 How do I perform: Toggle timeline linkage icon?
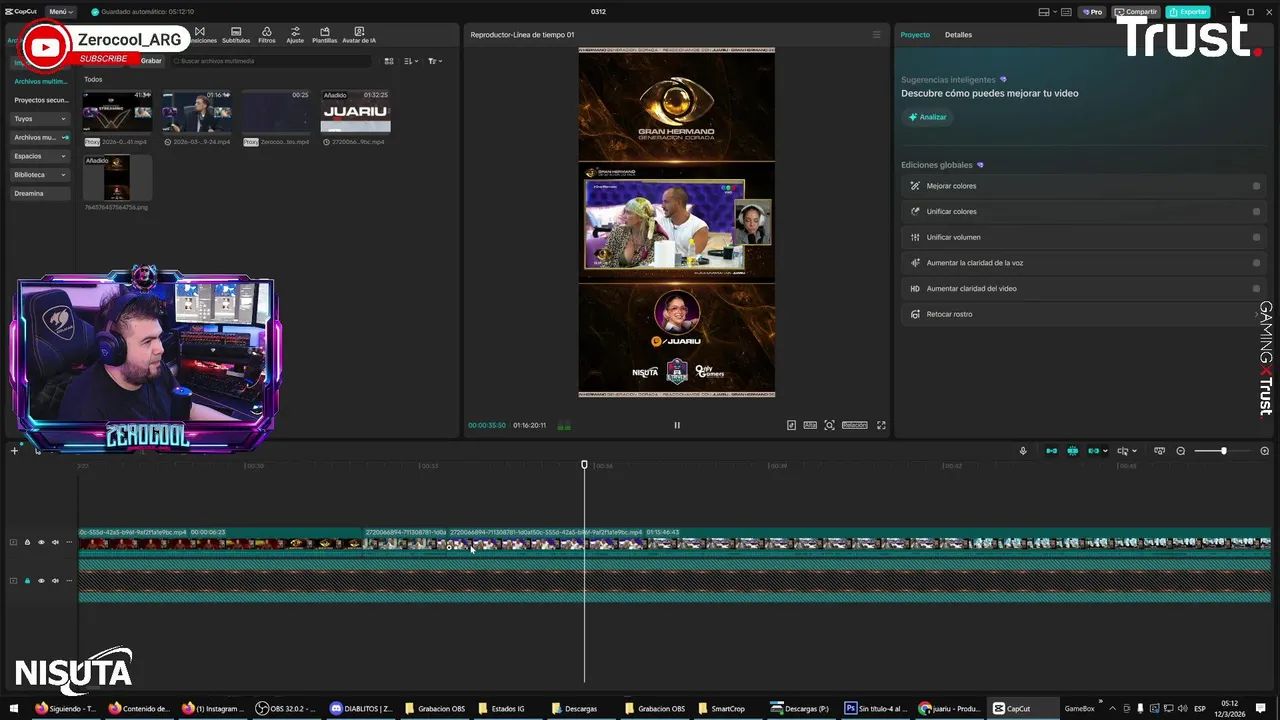[1094, 451]
